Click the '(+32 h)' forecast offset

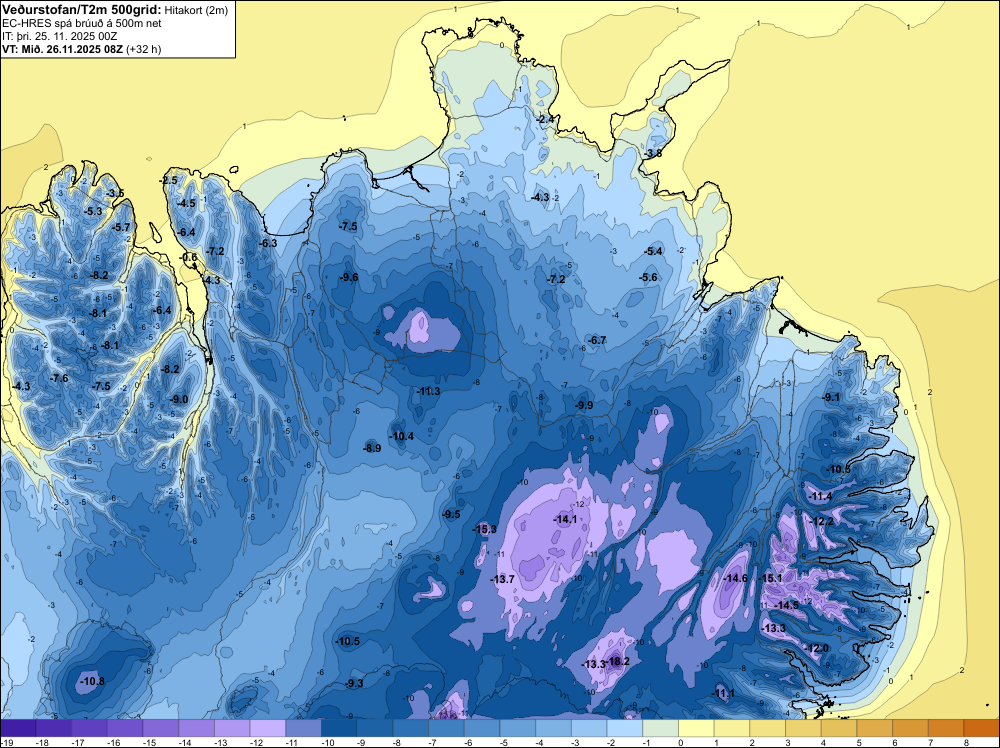143,49
